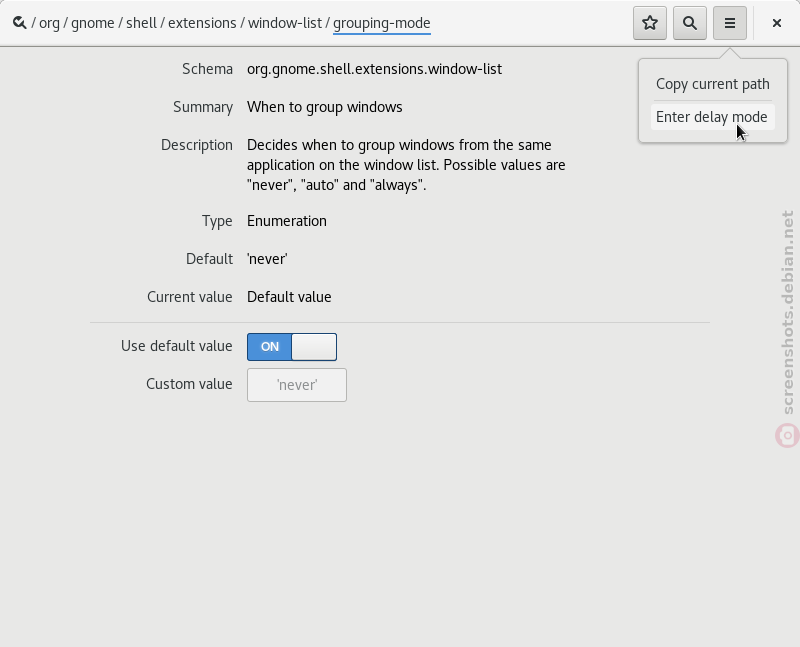
Task: Click the path bar search icon at left
Action: tap(19, 23)
